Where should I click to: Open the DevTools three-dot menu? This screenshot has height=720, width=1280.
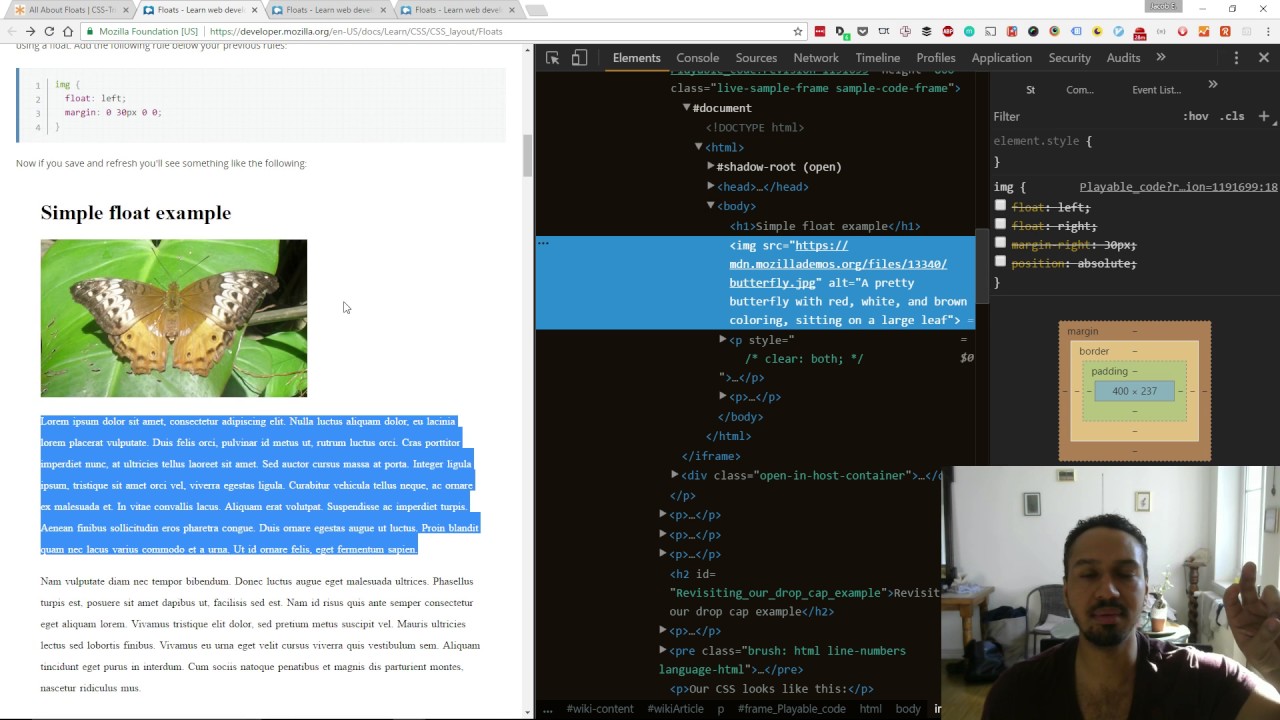(x=1237, y=58)
